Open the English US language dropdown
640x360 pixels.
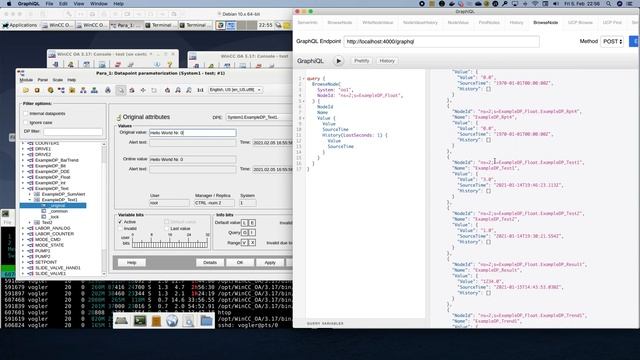pos(235,90)
